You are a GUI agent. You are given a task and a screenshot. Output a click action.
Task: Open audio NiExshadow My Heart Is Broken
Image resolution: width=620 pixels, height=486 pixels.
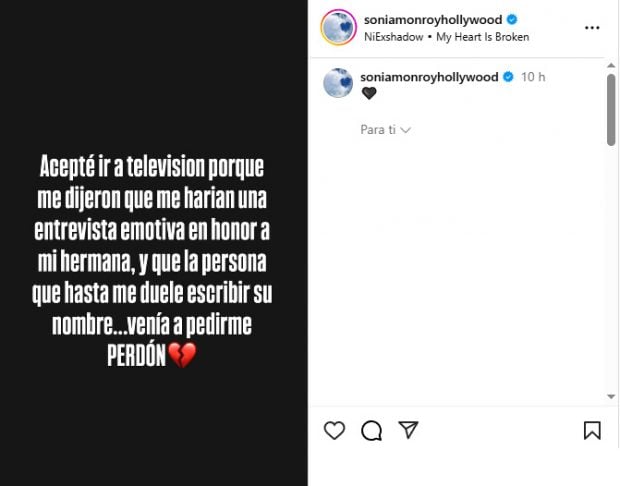coord(446,37)
